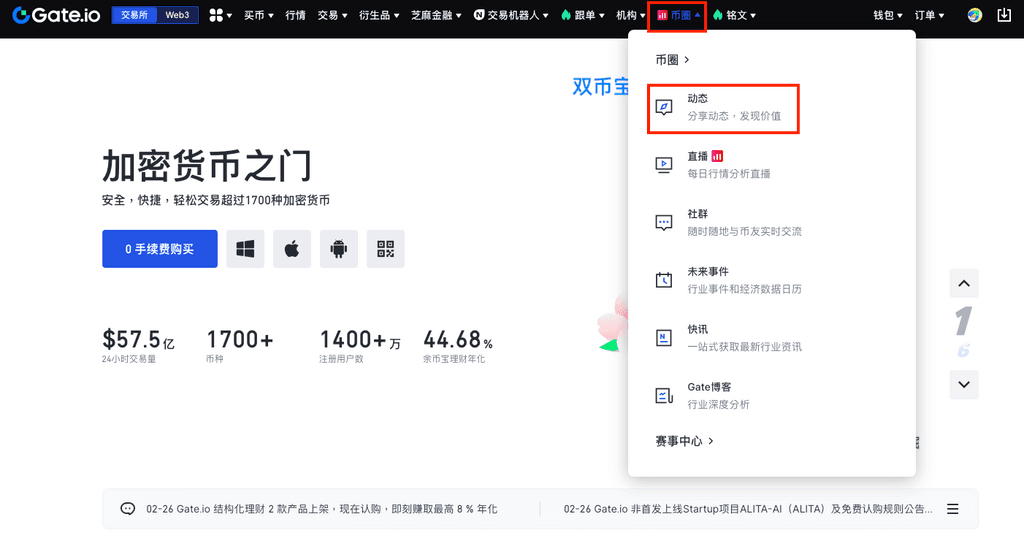This screenshot has width=1024, height=551.
Task: Click the Android download icon button
Action: [339, 249]
